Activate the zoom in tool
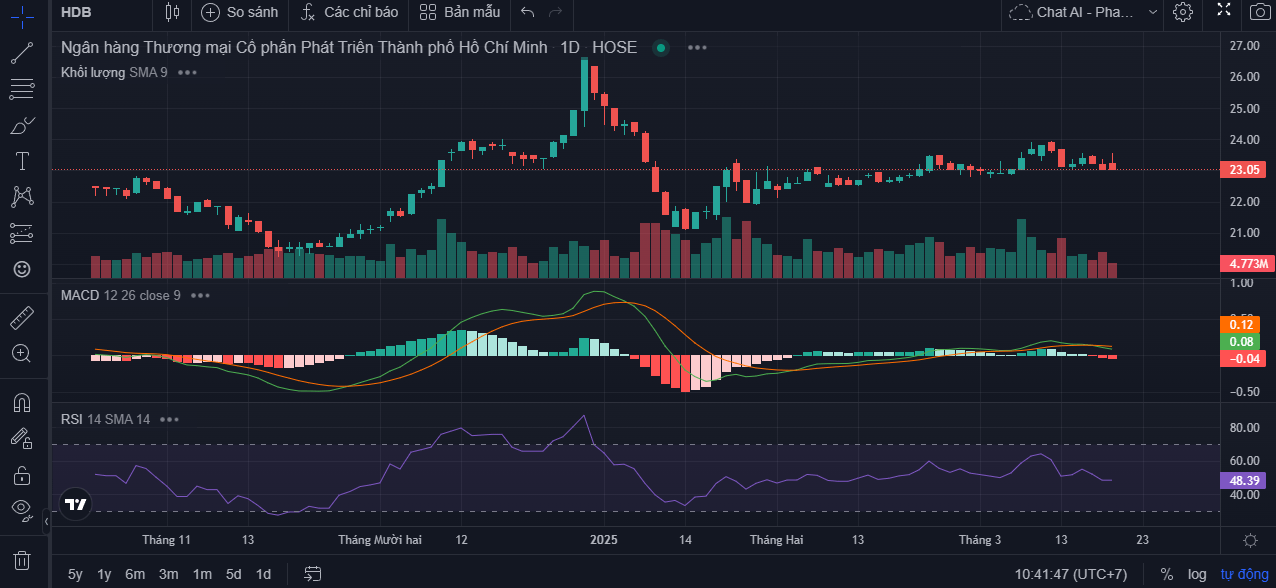 pos(22,353)
